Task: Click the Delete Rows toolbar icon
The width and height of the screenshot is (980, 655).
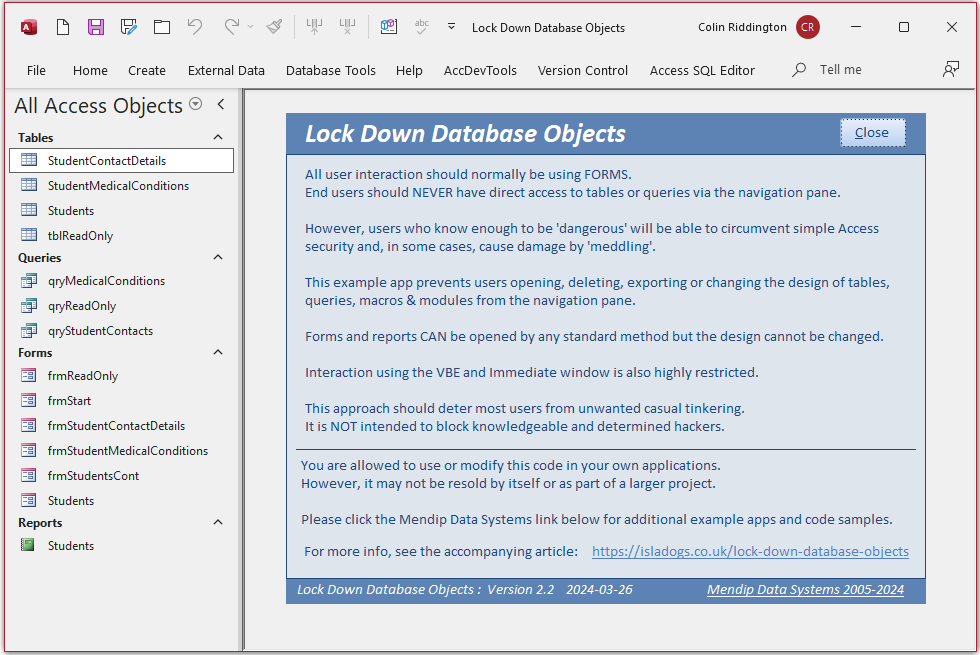Action: click(x=347, y=27)
